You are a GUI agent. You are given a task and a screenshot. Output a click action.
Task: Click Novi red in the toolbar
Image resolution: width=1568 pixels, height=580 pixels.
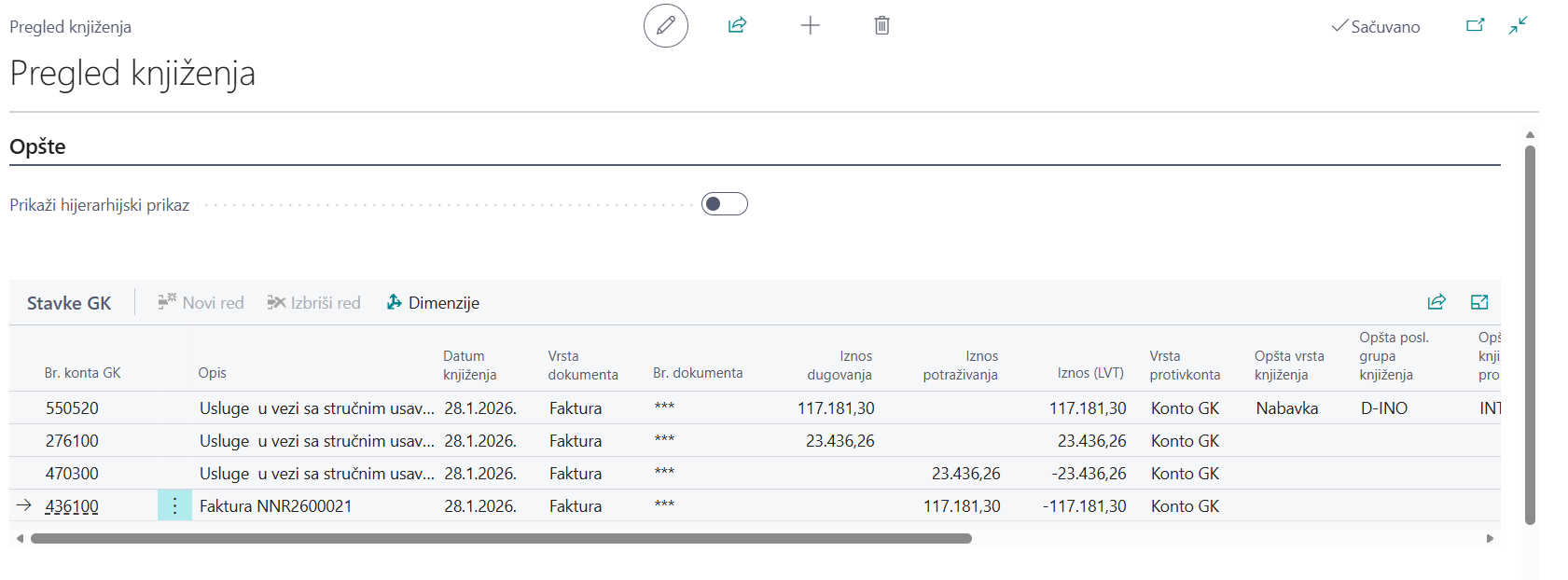pyautogui.click(x=201, y=303)
